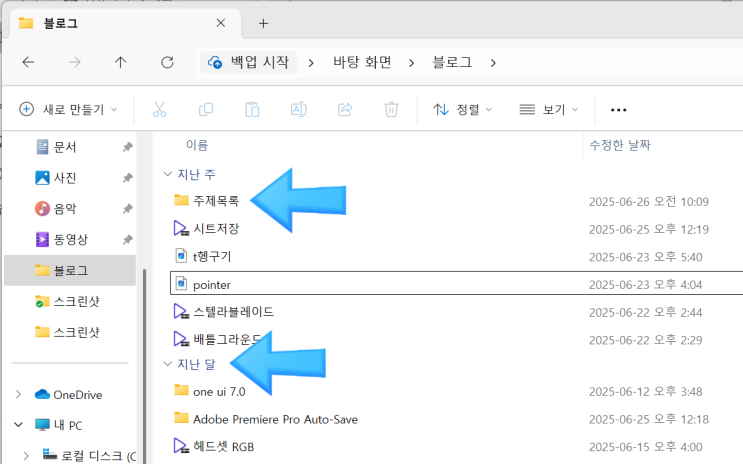
Task: Open 스크린샷 folder with green check
Action: pyautogui.click(x=68, y=301)
